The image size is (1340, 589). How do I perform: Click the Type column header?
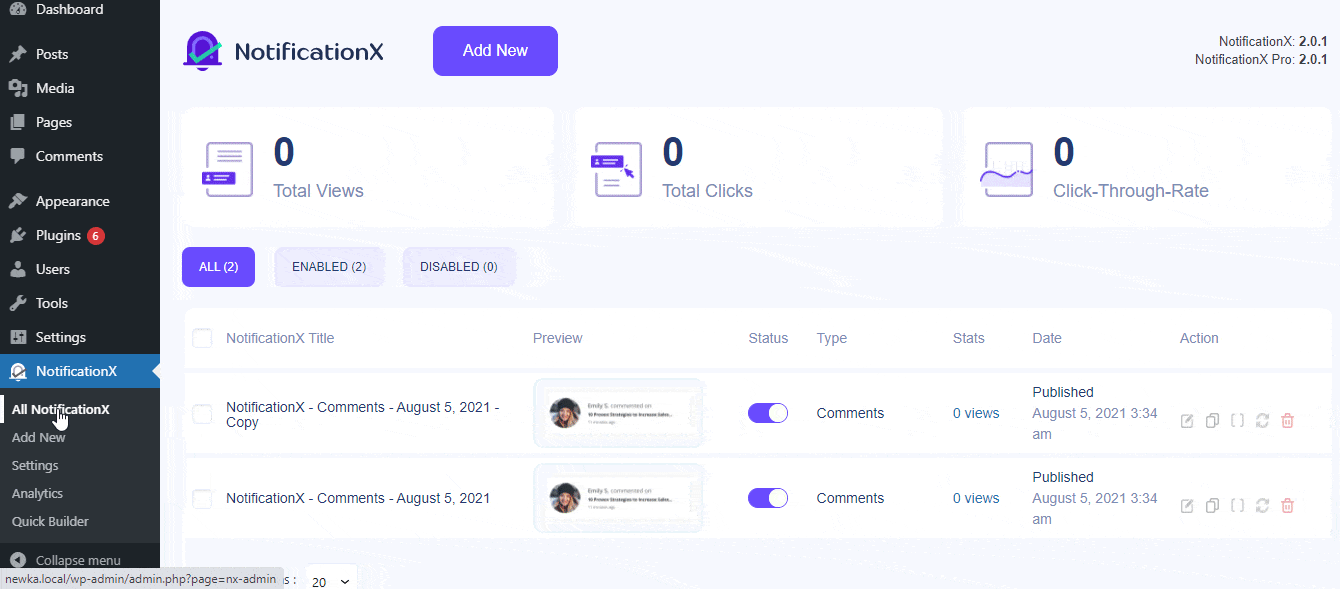click(832, 338)
